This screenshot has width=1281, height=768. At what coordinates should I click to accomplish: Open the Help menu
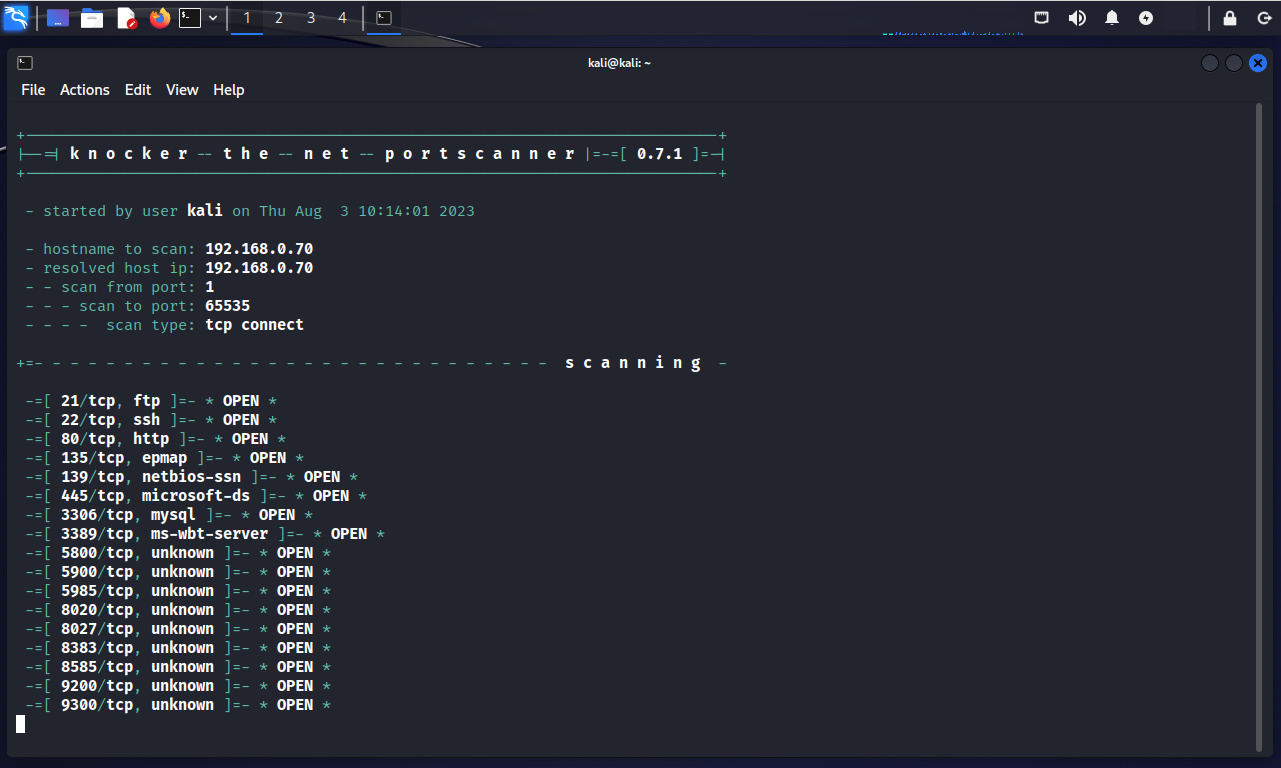pos(229,90)
